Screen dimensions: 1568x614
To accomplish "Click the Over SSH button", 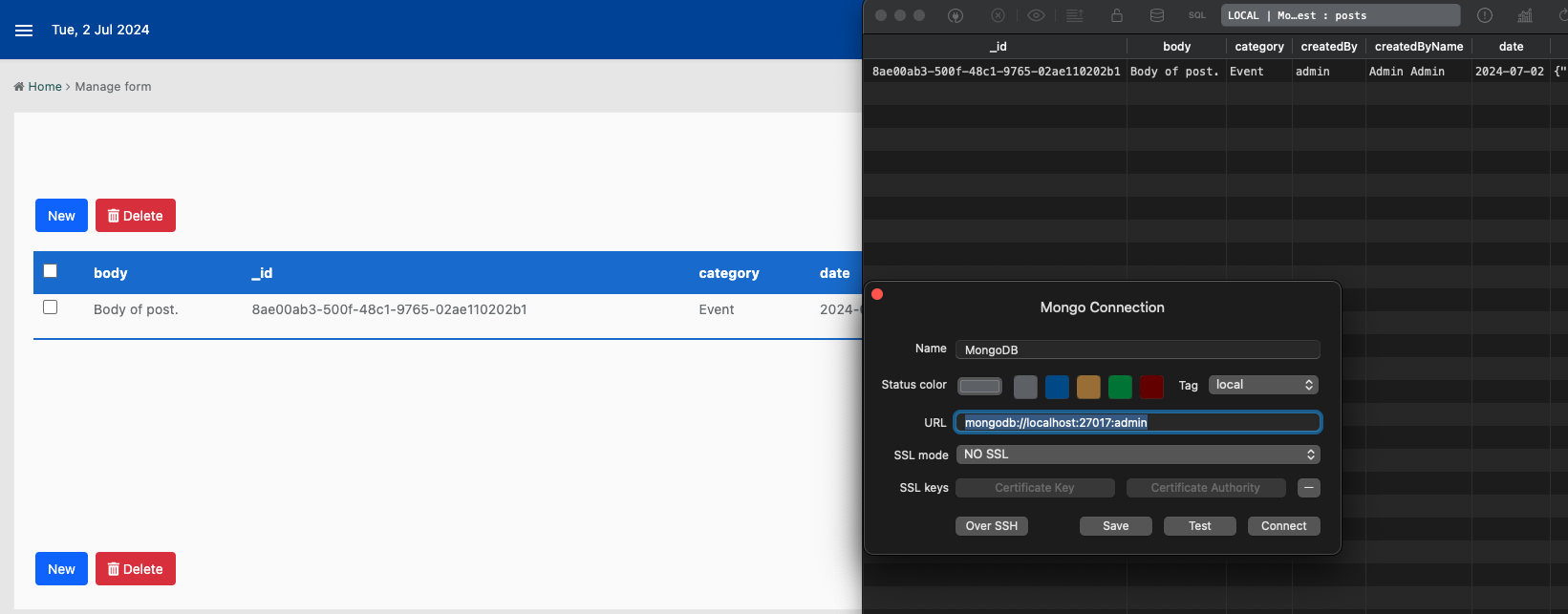I will click(x=991, y=526).
